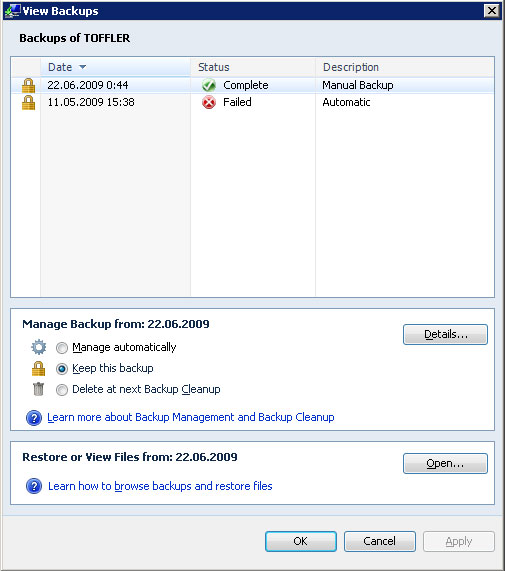The image size is (505, 571).
Task: Click Open to restore or view files
Action: click(x=445, y=463)
